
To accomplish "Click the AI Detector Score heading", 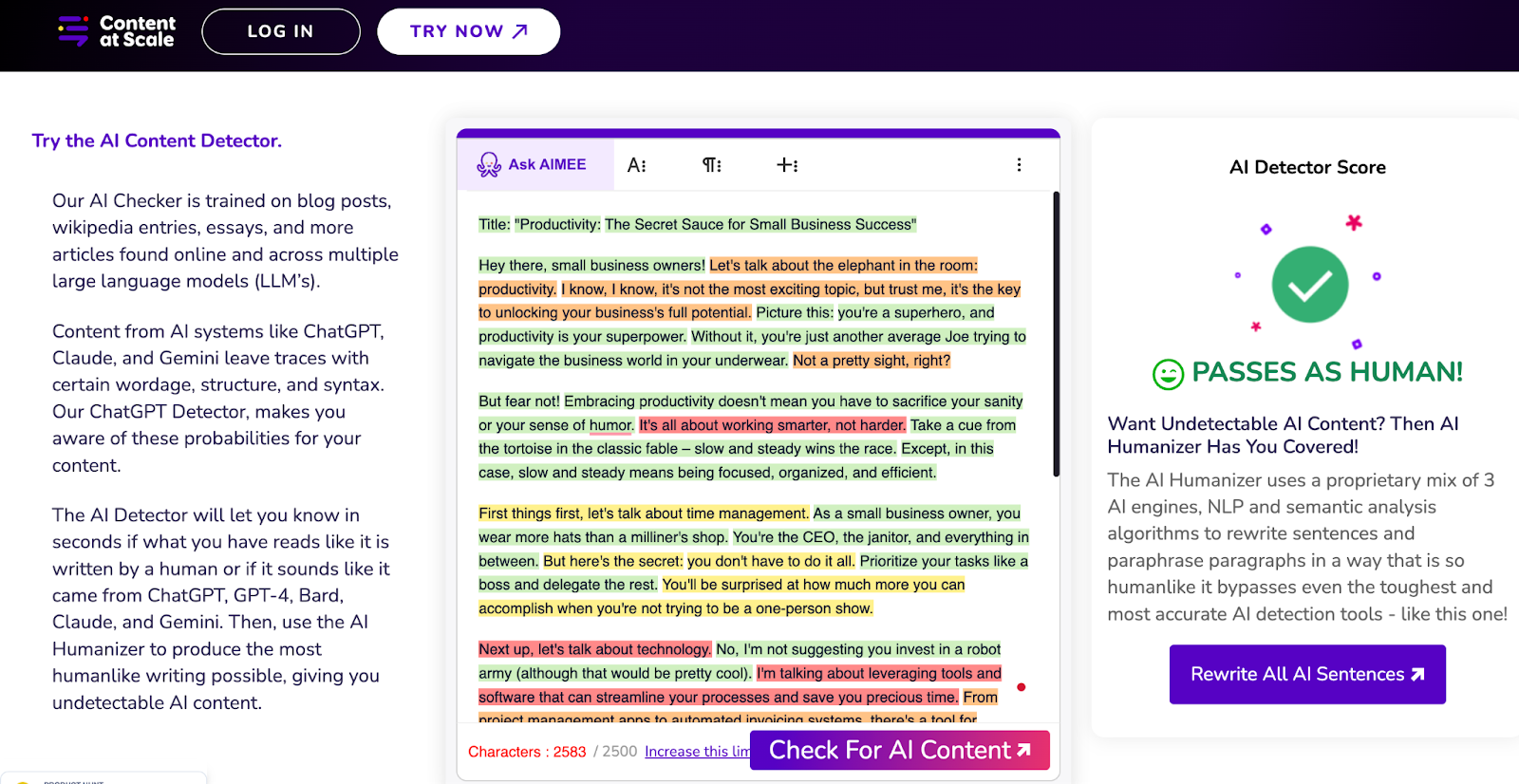I will click(x=1307, y=167).
